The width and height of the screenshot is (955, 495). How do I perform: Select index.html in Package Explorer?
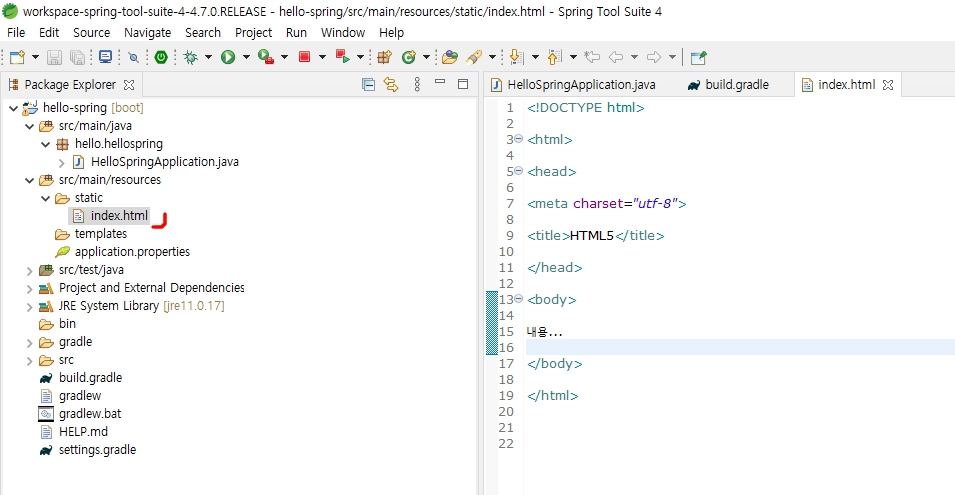click(x=118, y=216)
